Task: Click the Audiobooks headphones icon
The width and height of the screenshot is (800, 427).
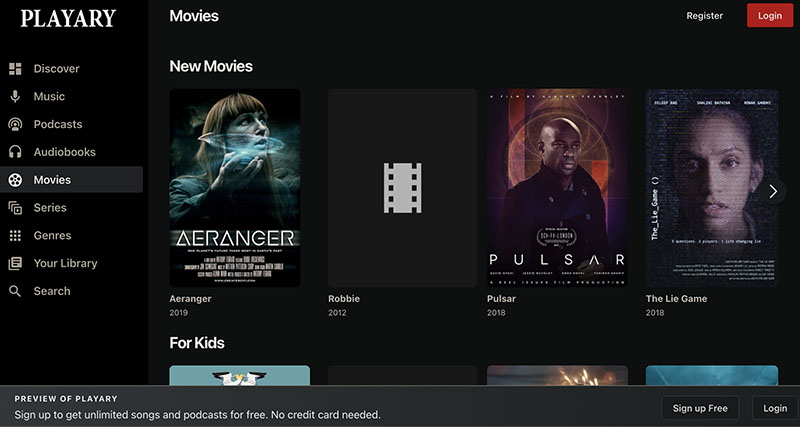Action: (x=15, y=152)
